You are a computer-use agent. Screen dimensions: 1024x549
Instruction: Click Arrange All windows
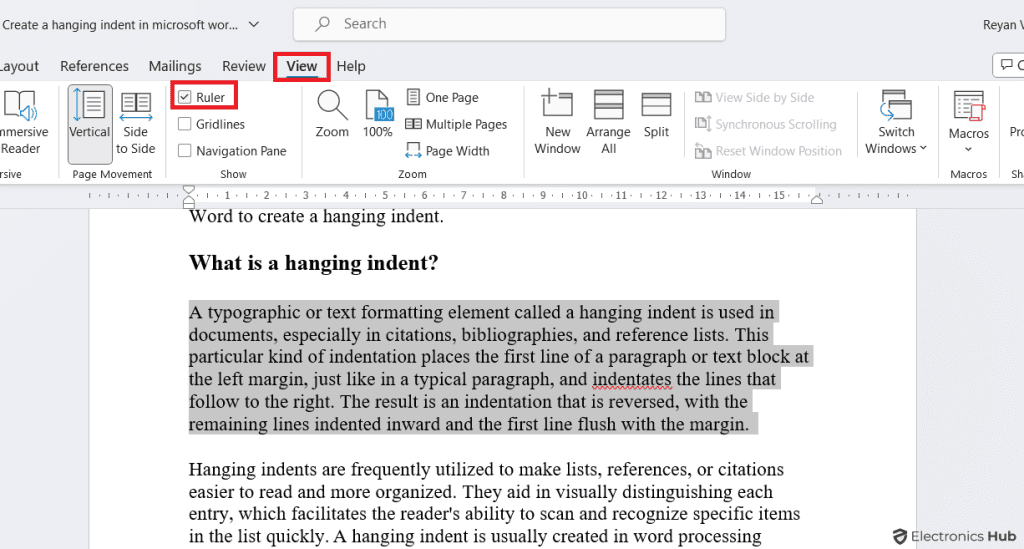(x=608, y=122)
